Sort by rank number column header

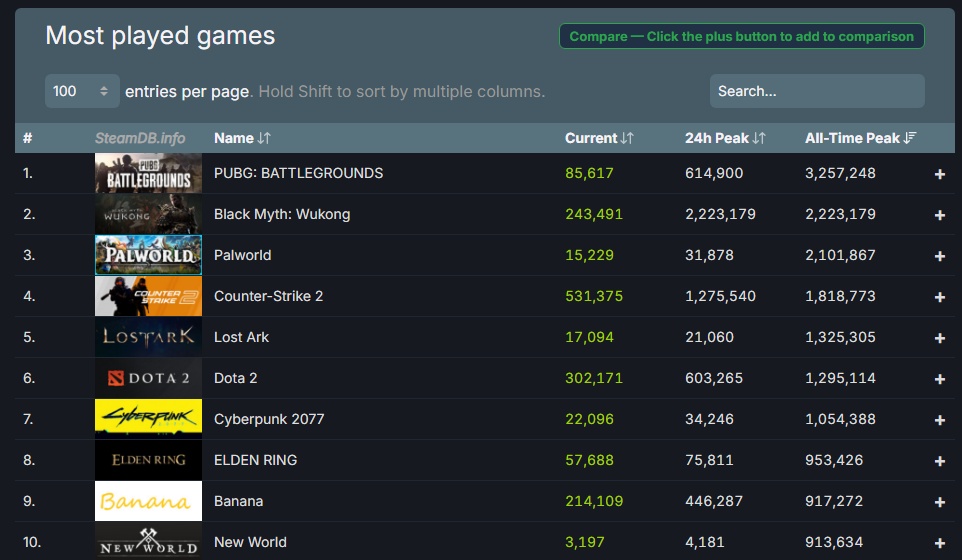[x=28, y=138]
